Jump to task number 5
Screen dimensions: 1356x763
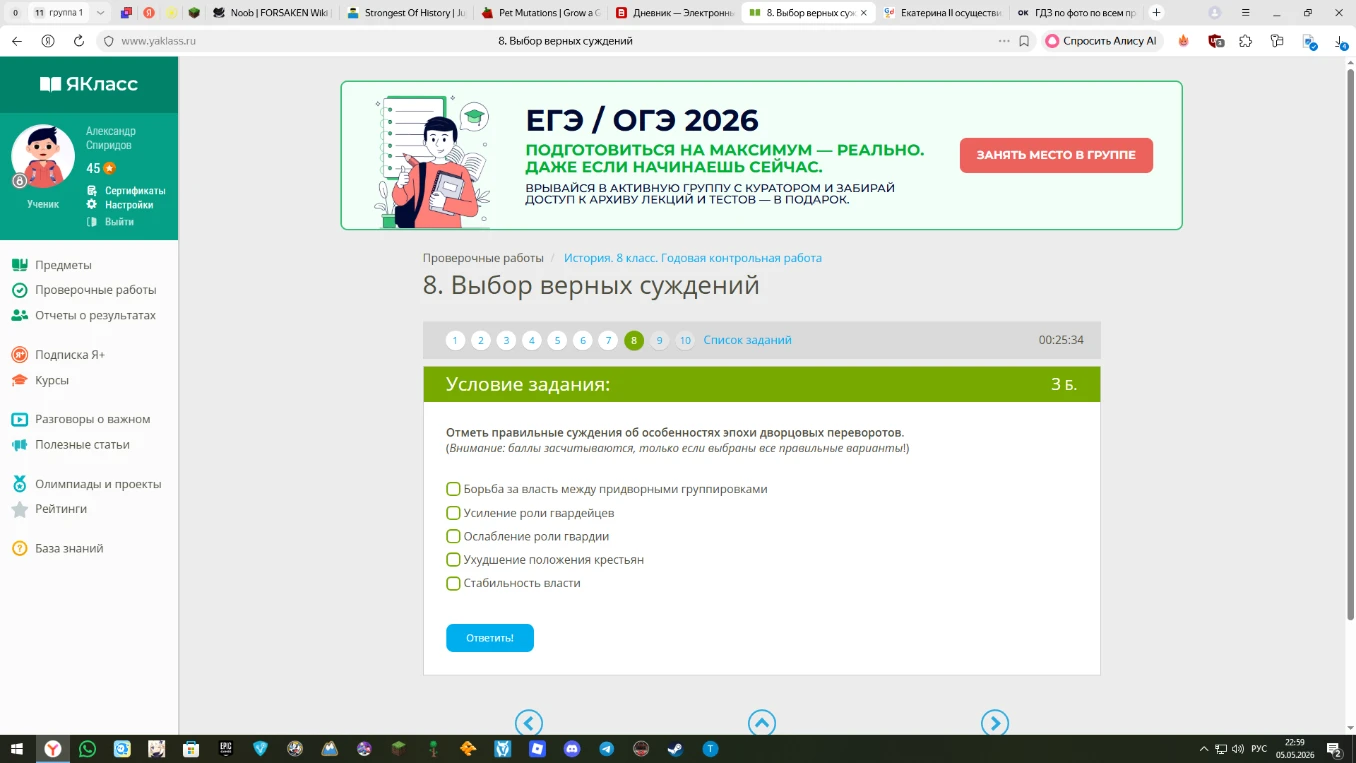click(557, 340)
